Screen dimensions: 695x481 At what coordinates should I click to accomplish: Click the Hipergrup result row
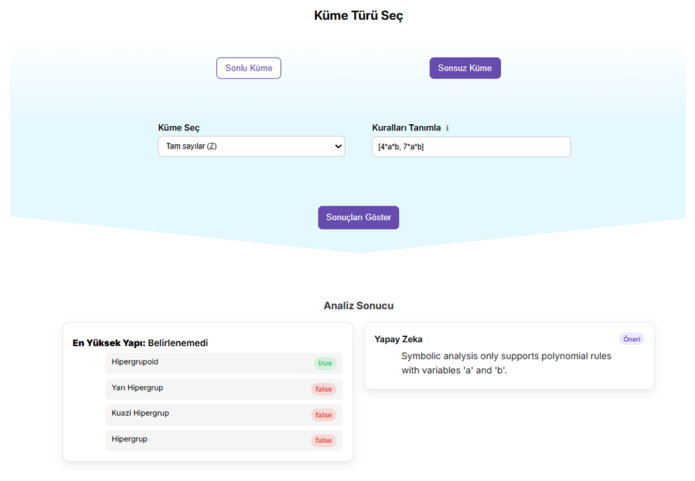point(224,440)
